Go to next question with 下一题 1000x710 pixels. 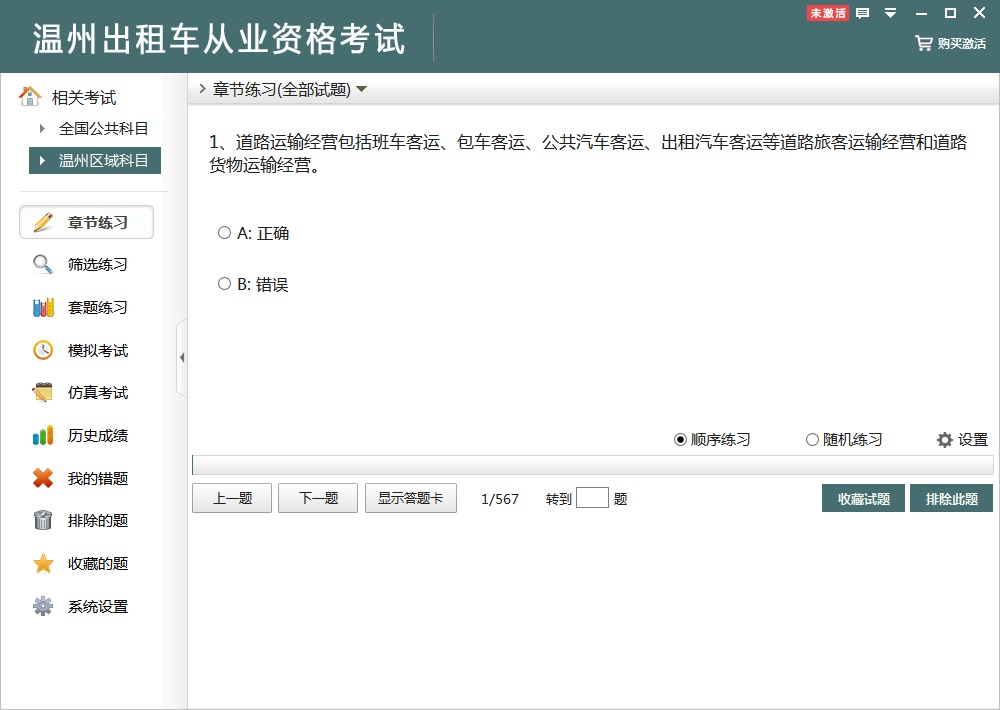318,498
